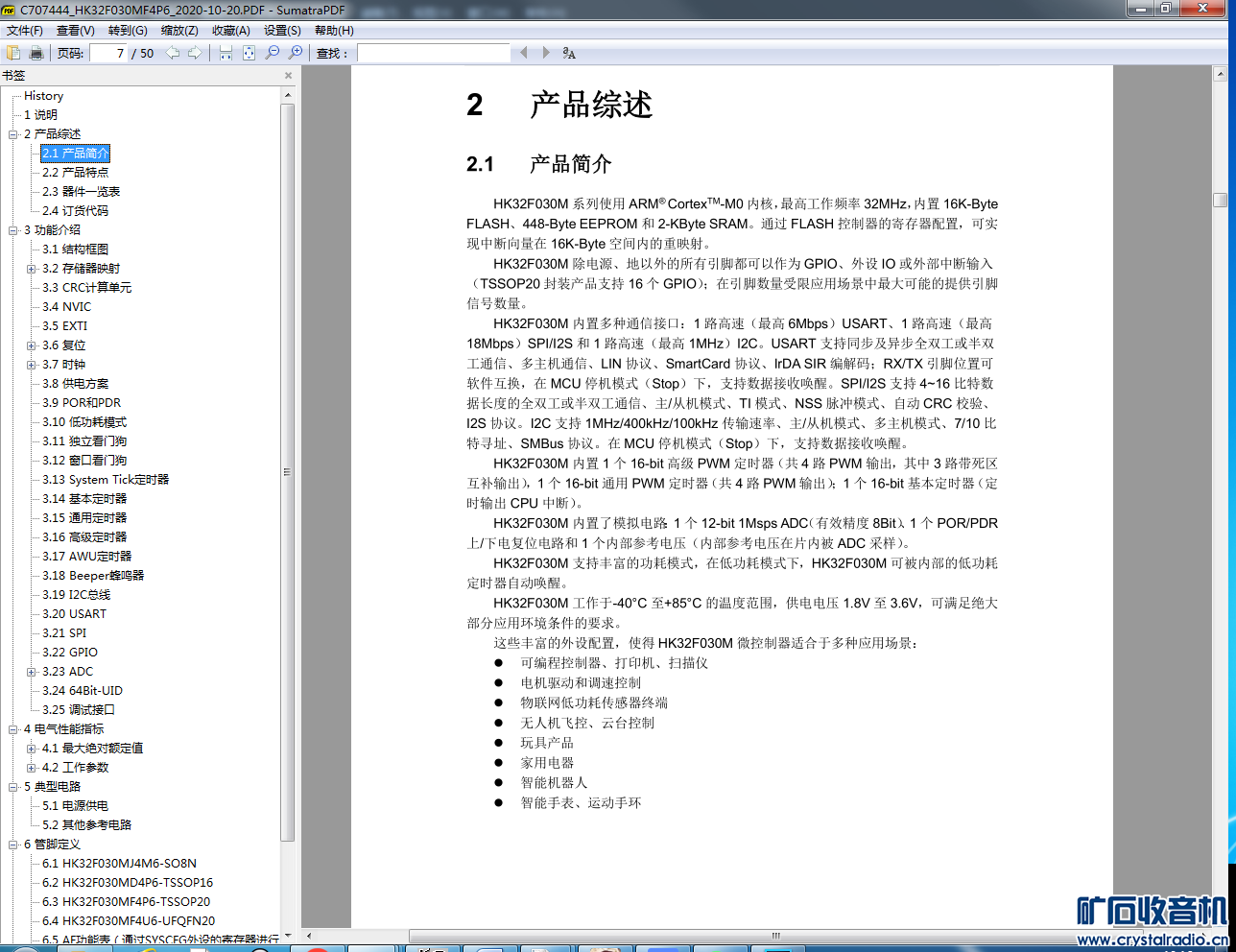Screen dimensions: 1236x952
Task: Open the 查看(V) menu
Action: pos(76,31)
